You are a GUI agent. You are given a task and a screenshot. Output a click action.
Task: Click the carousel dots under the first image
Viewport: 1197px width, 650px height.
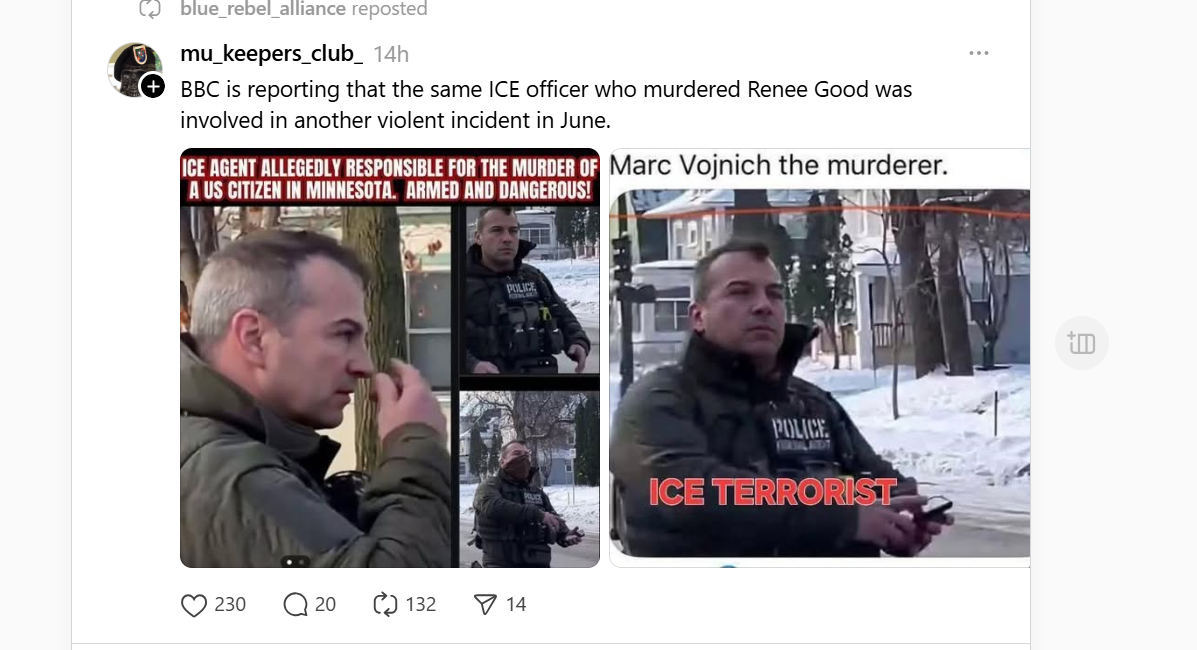pyautogui.click(x=295, y=562)
